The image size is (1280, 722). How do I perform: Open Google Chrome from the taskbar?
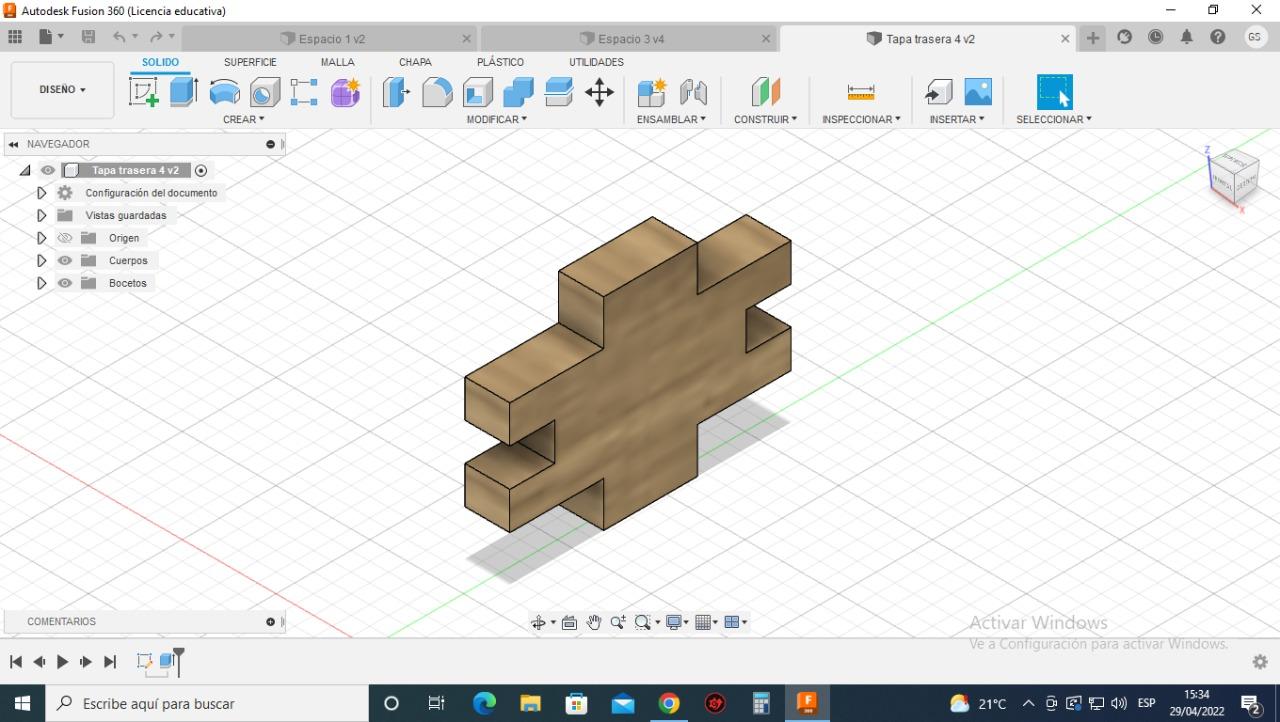tap(669, 703)
